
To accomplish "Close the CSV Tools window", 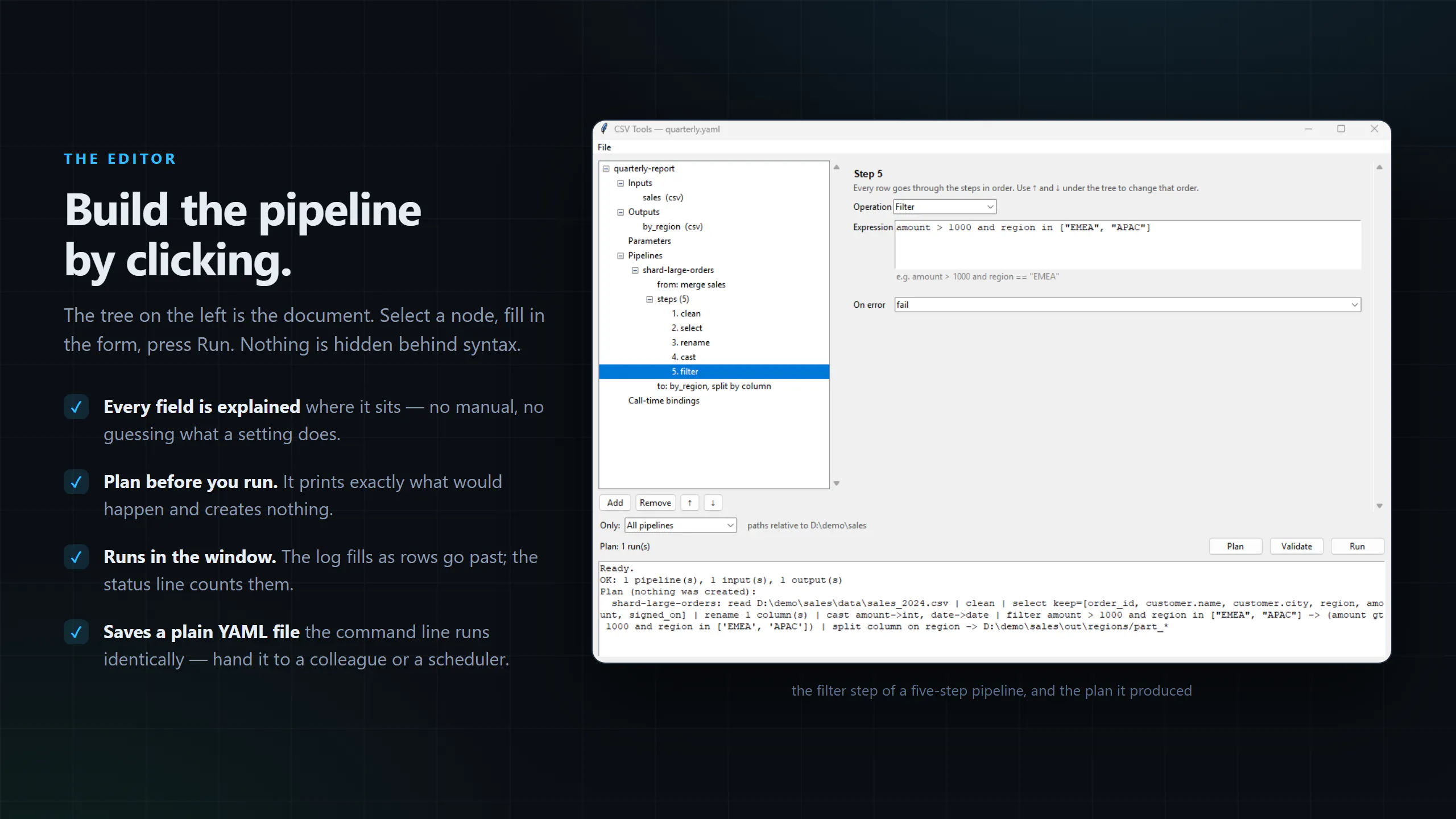I will click(1374, 129).
